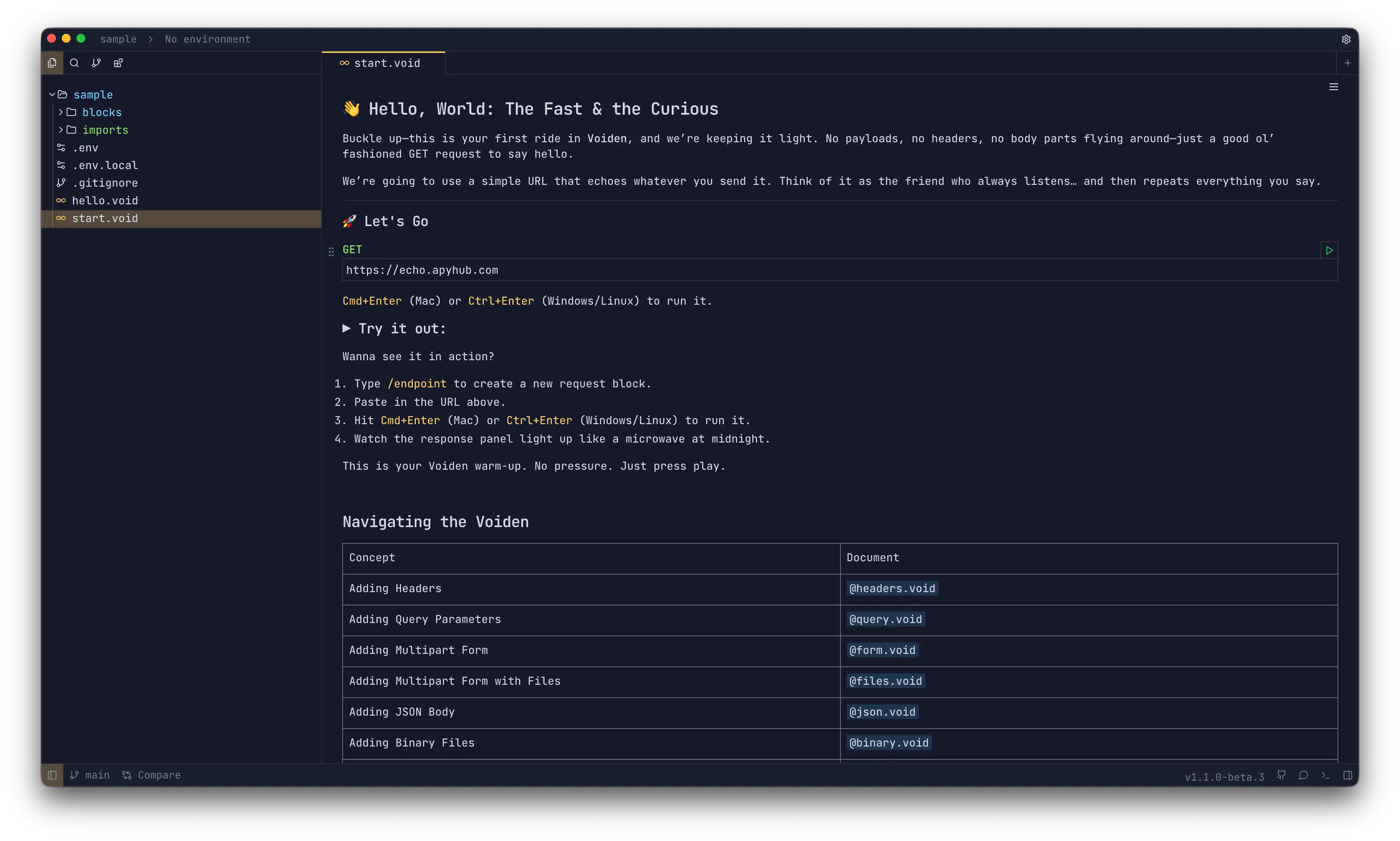Collapse the sample root folder
This screenshot has height=841, width=1400.
[52, 94]
